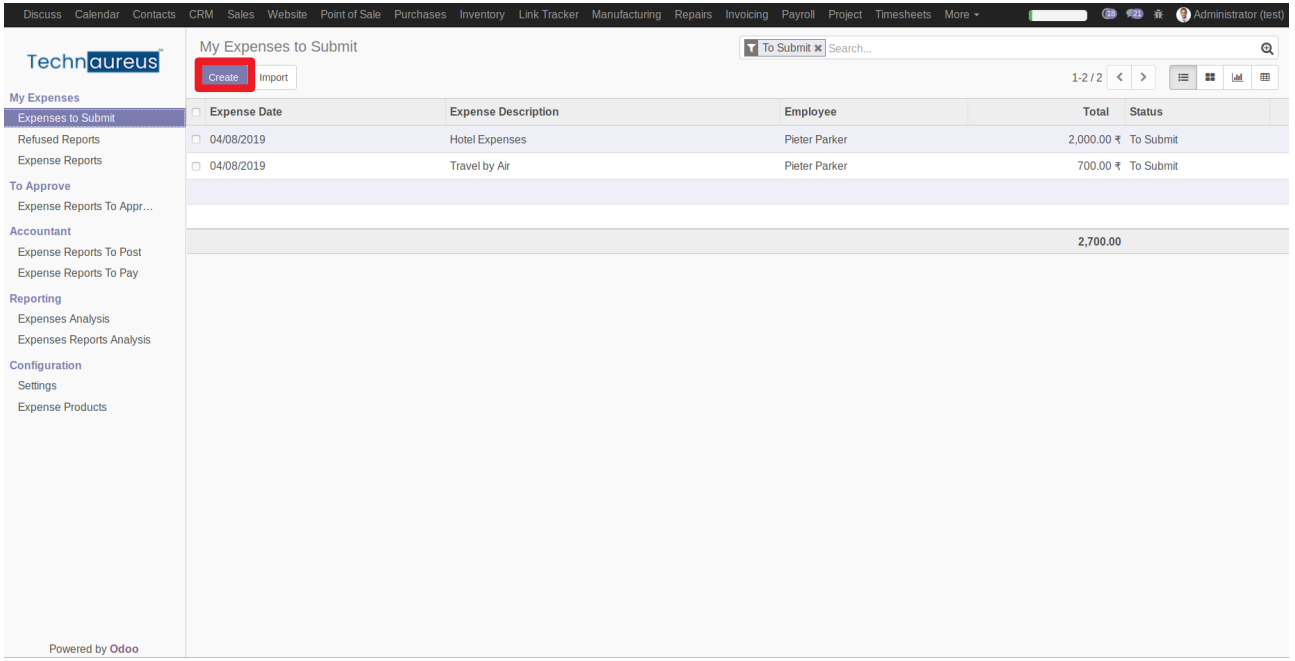The width and height of the screenshot is (1295, 661).
Task: Open Expense Reports To Pay
Action: [78, 273]
